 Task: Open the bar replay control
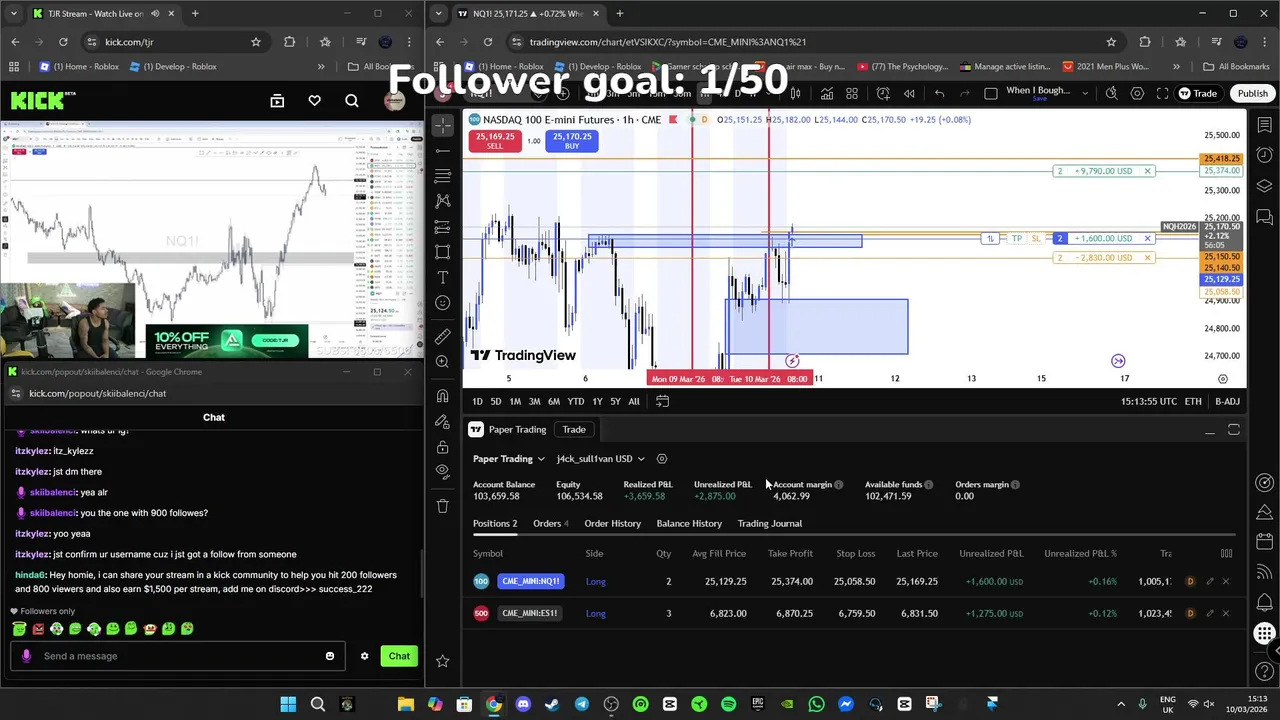(909, 93)
